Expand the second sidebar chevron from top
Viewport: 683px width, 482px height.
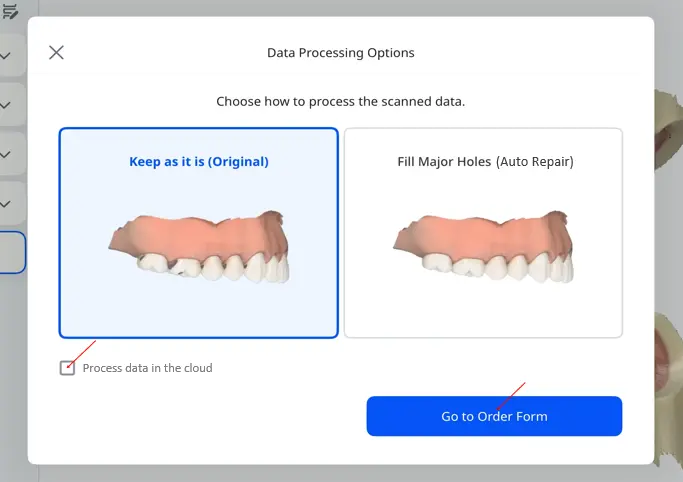point(5,105)
